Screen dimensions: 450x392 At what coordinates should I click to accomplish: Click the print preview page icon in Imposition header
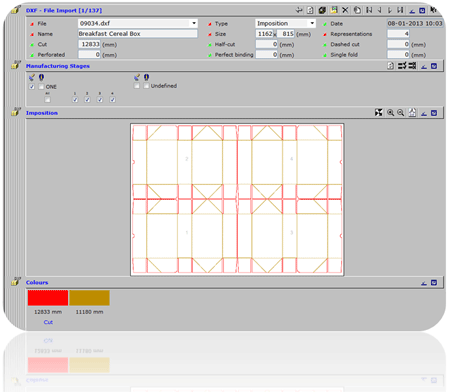(x=412, y=113)
